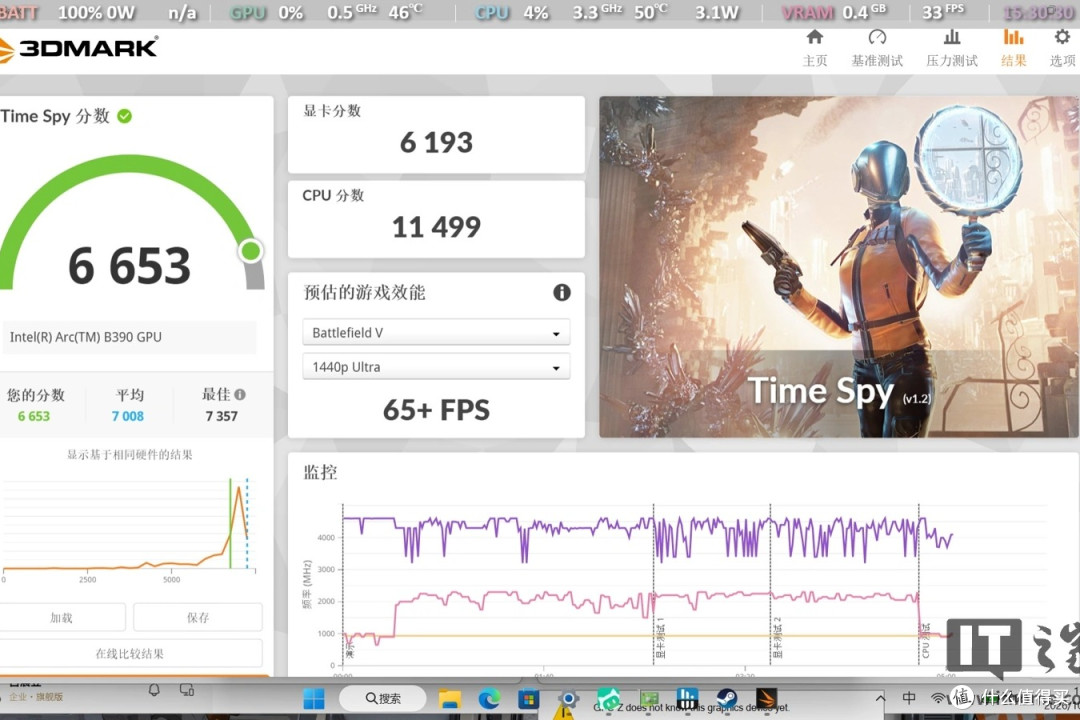The width and height of the screenshot is (1080, 720).
Task: Click the CPU 分数 value 11 499
Action: click(x=436, y=227)
